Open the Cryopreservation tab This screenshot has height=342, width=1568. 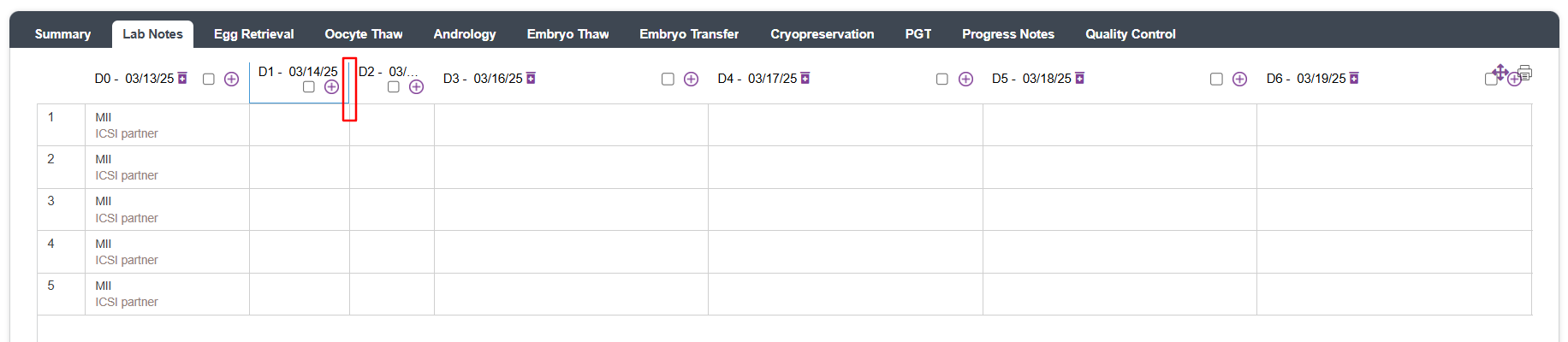[822, 34]
